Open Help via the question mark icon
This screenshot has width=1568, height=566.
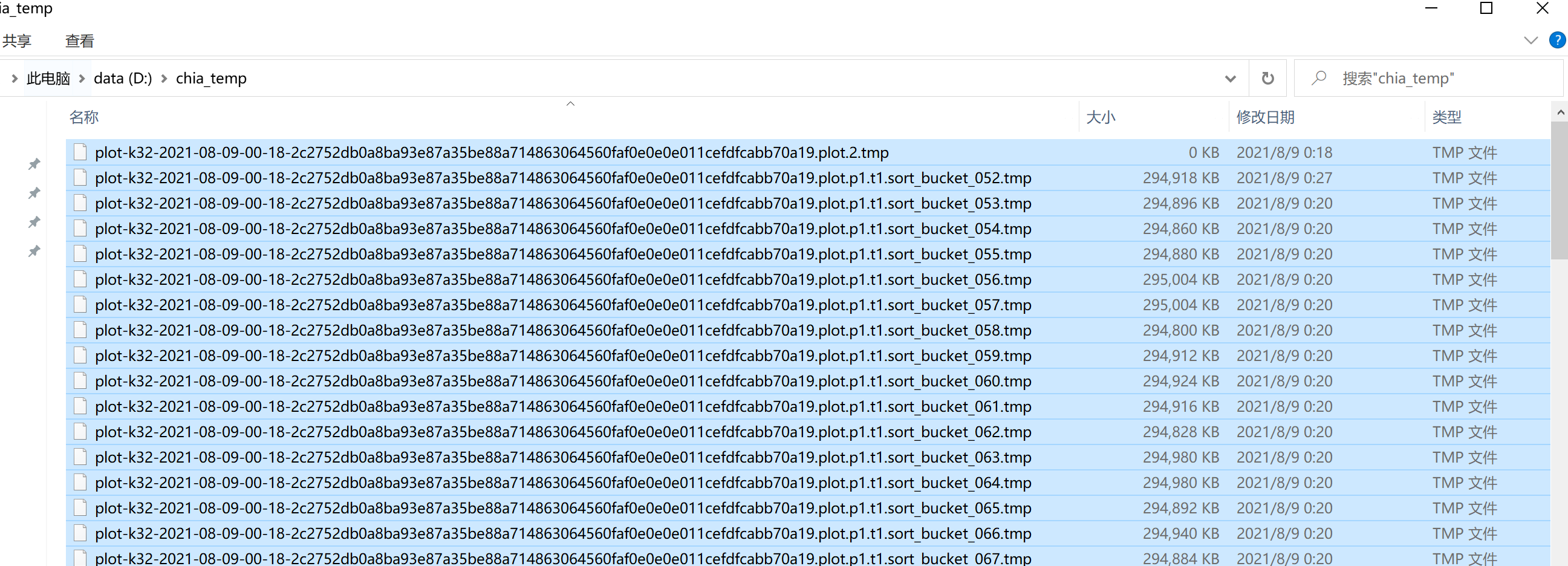point(1557,40)
